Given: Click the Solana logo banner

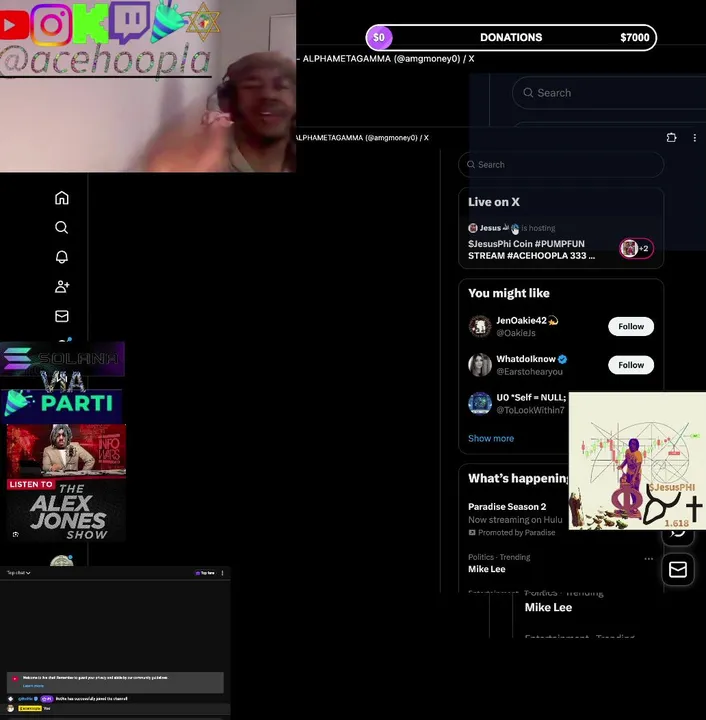Looking at the screenshot, I should click(62, 359).
